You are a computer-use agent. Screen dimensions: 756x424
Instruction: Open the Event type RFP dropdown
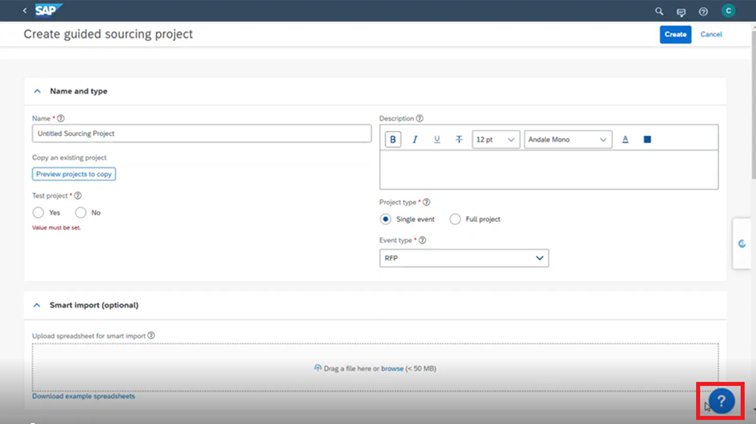pos(464,258)
